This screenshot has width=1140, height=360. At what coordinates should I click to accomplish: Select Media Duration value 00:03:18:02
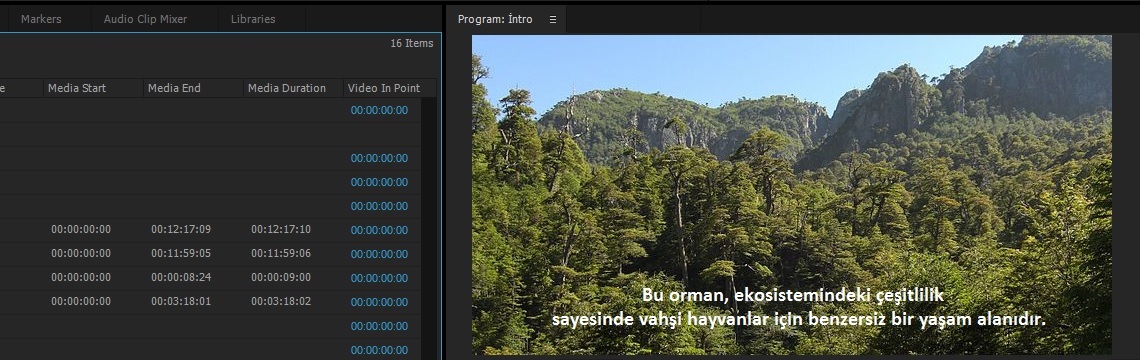281,301
